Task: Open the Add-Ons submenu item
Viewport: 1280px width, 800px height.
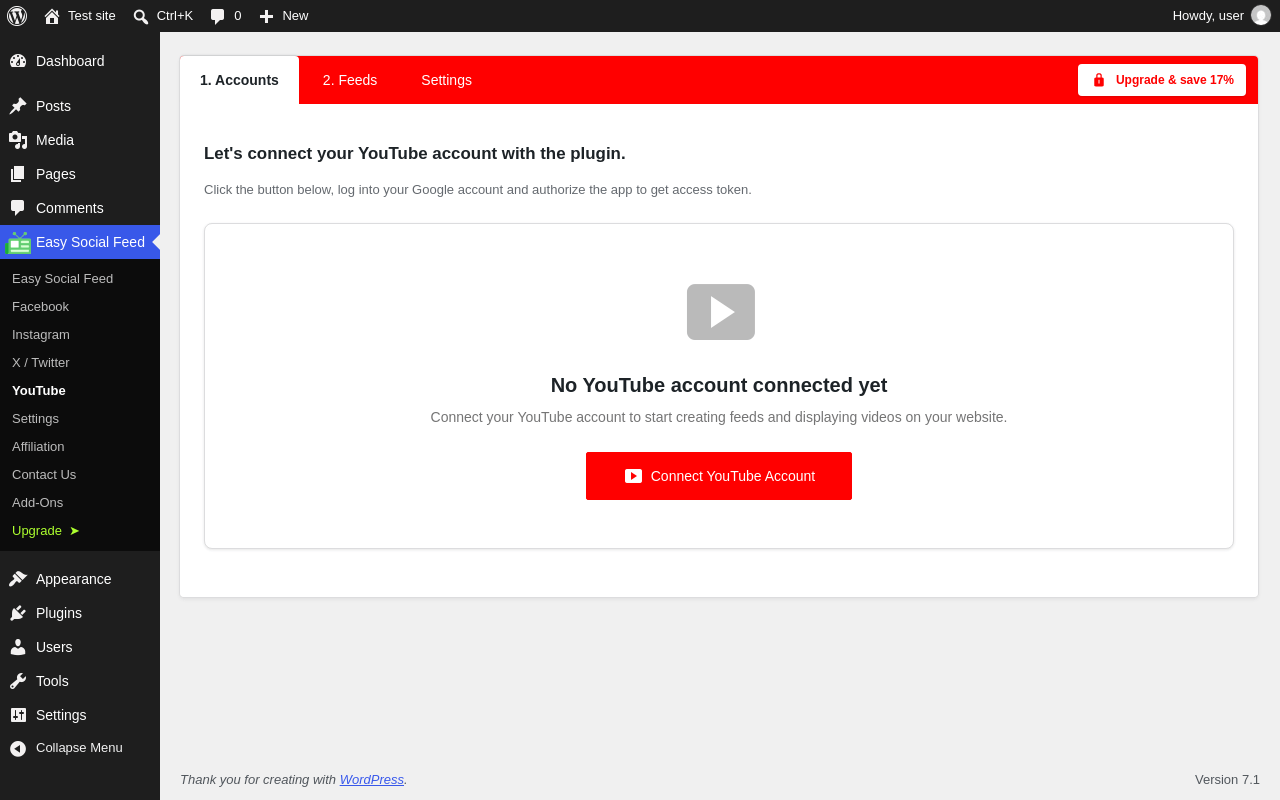Action: [80, 503]
